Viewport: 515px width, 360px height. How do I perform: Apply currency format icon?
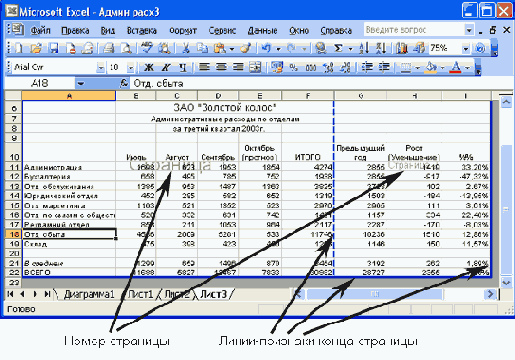(277, 68)
